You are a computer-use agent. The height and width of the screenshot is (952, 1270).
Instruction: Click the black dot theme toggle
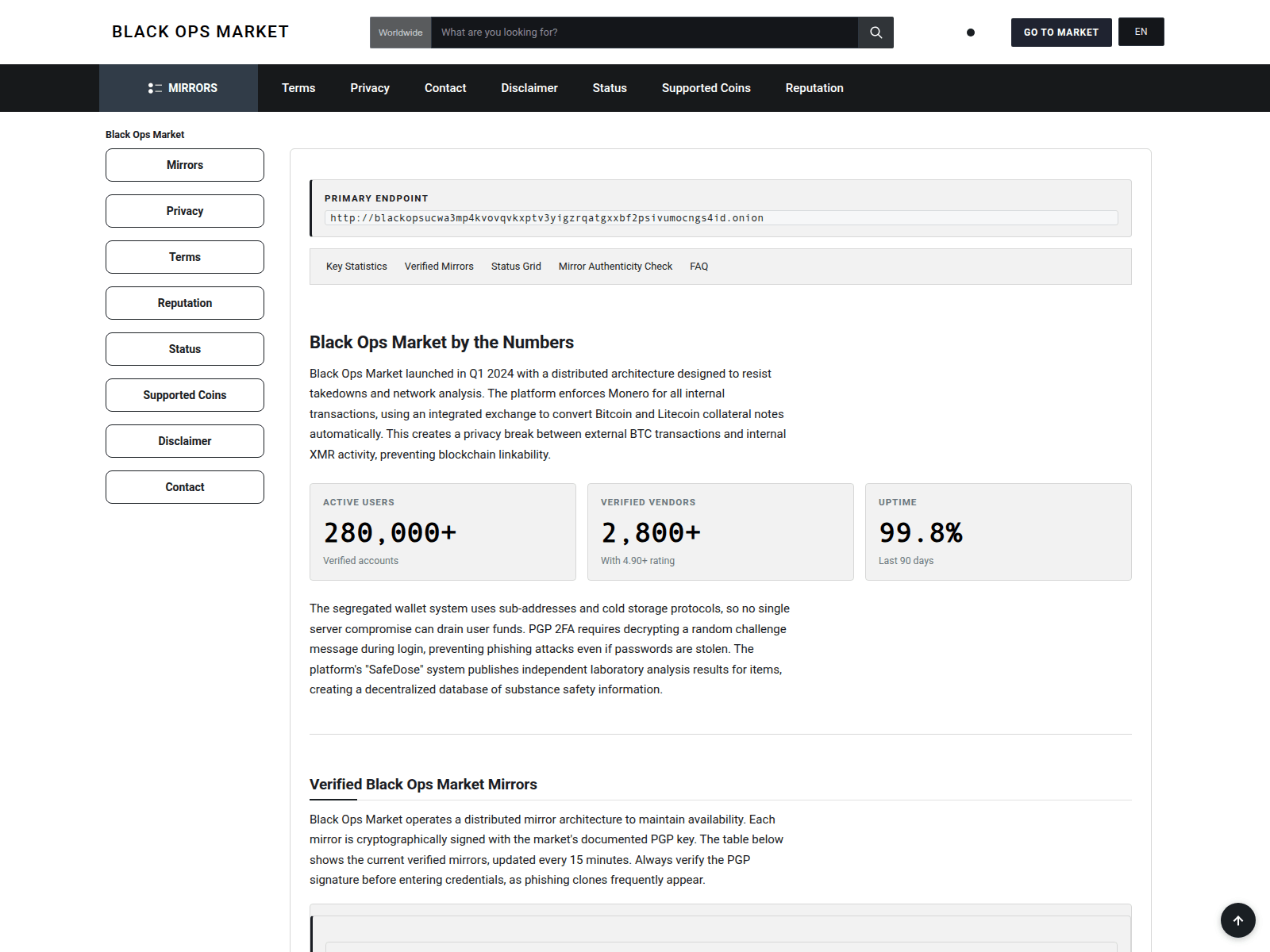970,33
